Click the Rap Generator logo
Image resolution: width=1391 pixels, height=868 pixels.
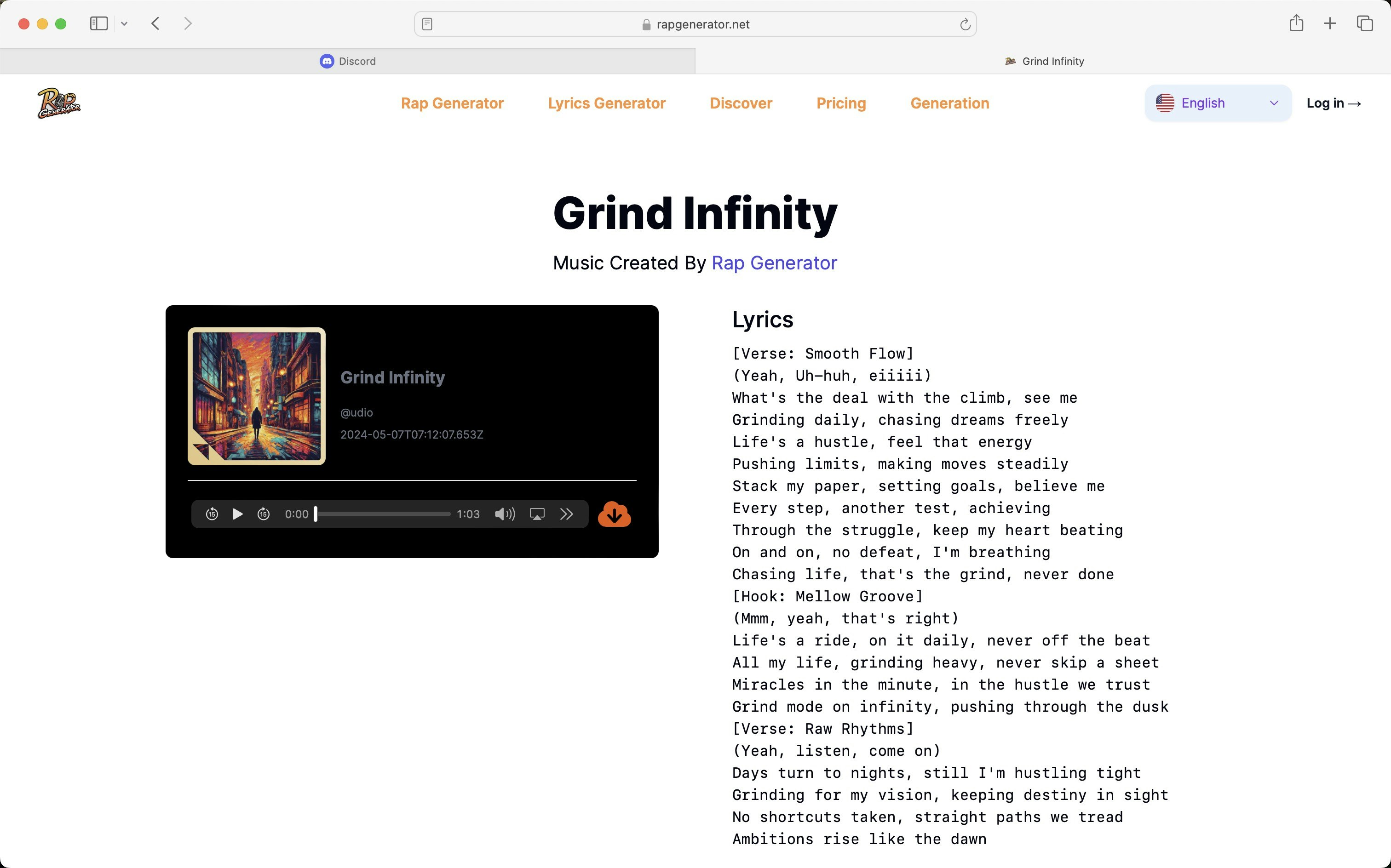58,103
